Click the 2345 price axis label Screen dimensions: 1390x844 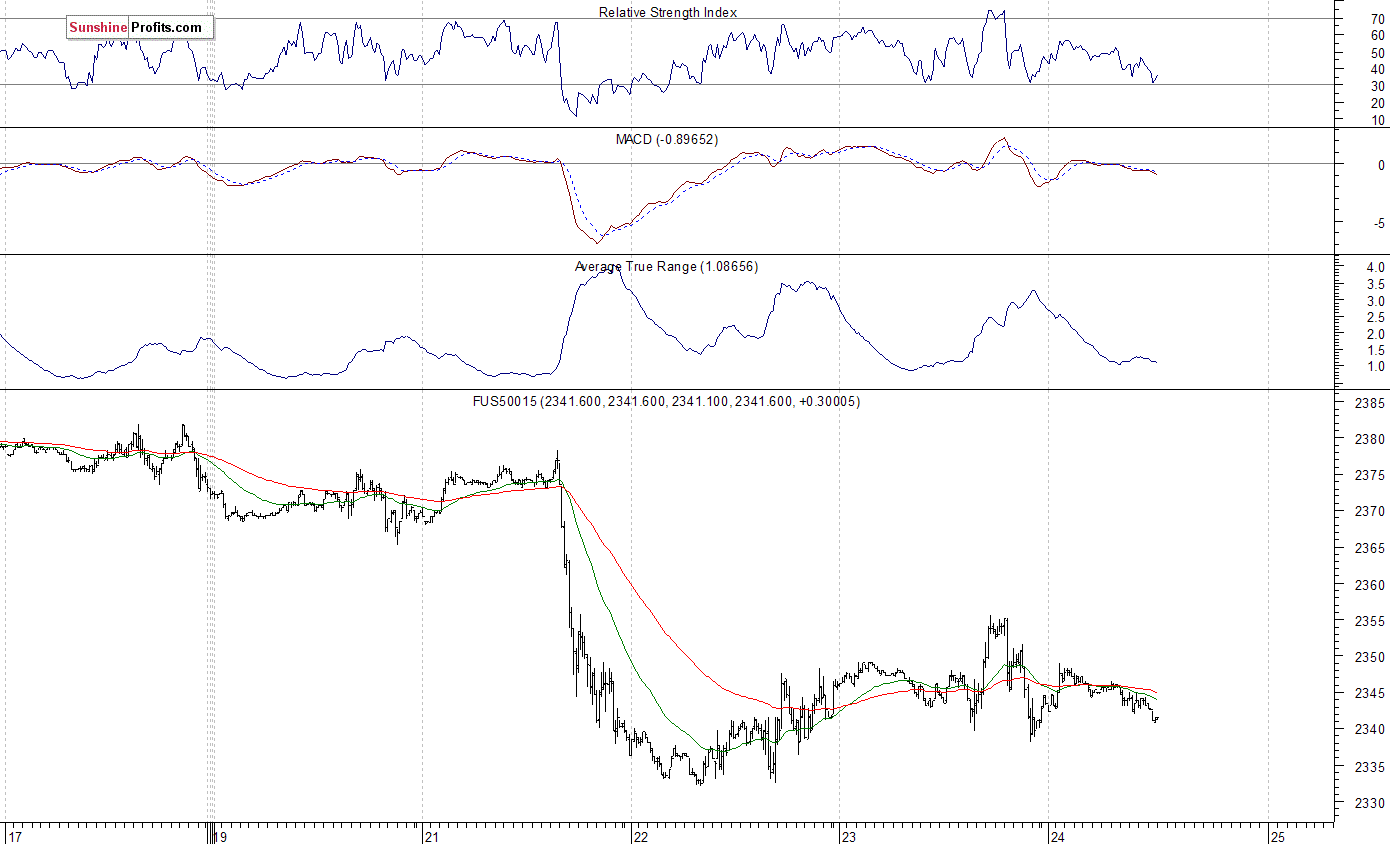pos(1370,693)
